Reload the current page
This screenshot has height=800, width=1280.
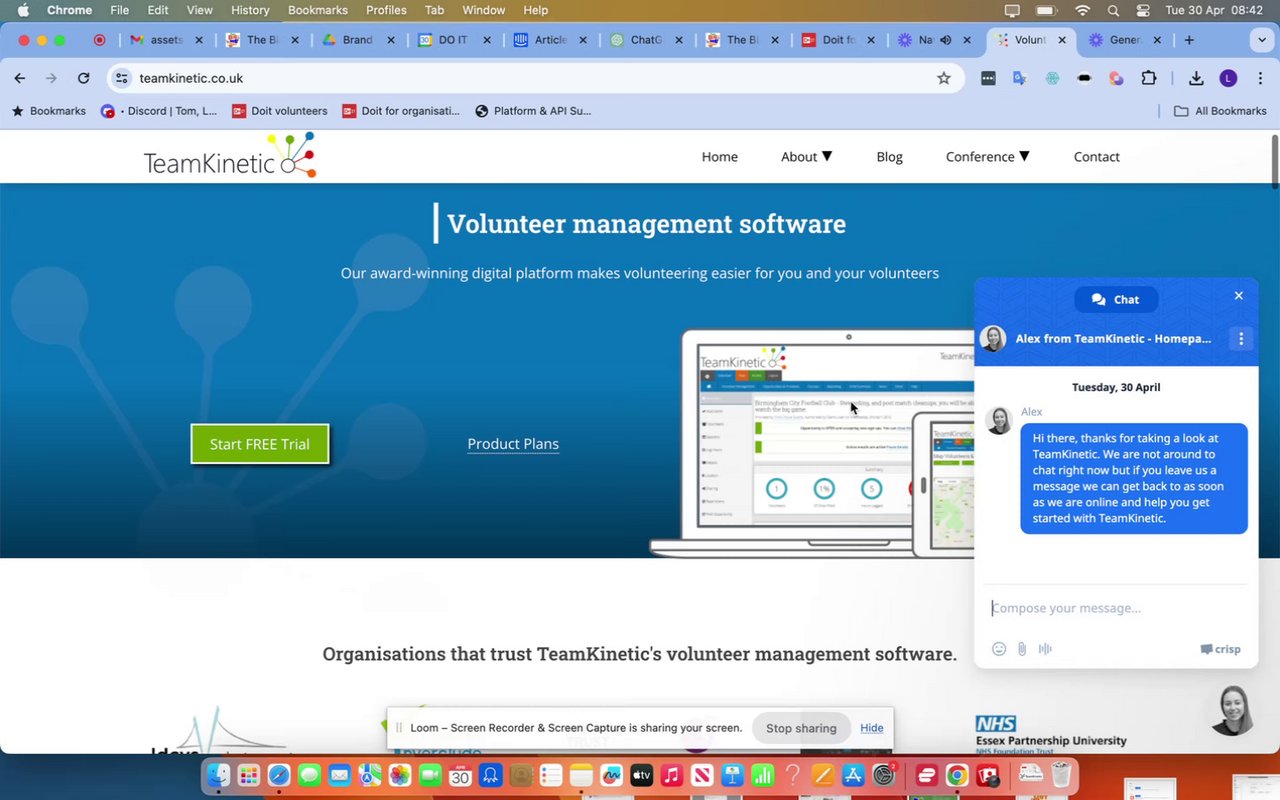click(83, 78)
